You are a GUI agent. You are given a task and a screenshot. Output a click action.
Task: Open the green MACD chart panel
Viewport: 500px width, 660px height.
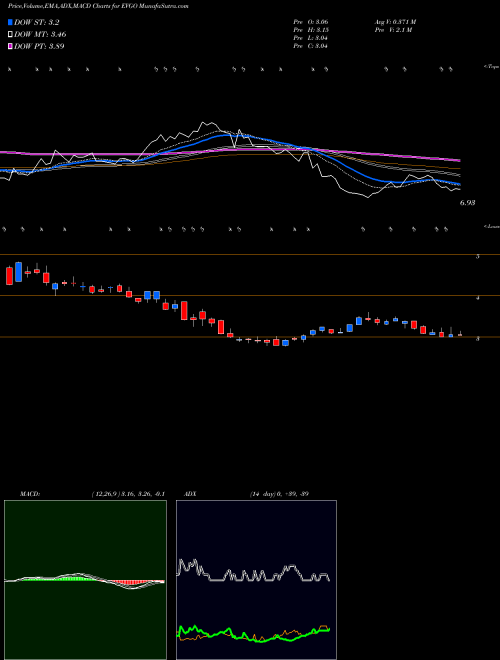(85, 580)
